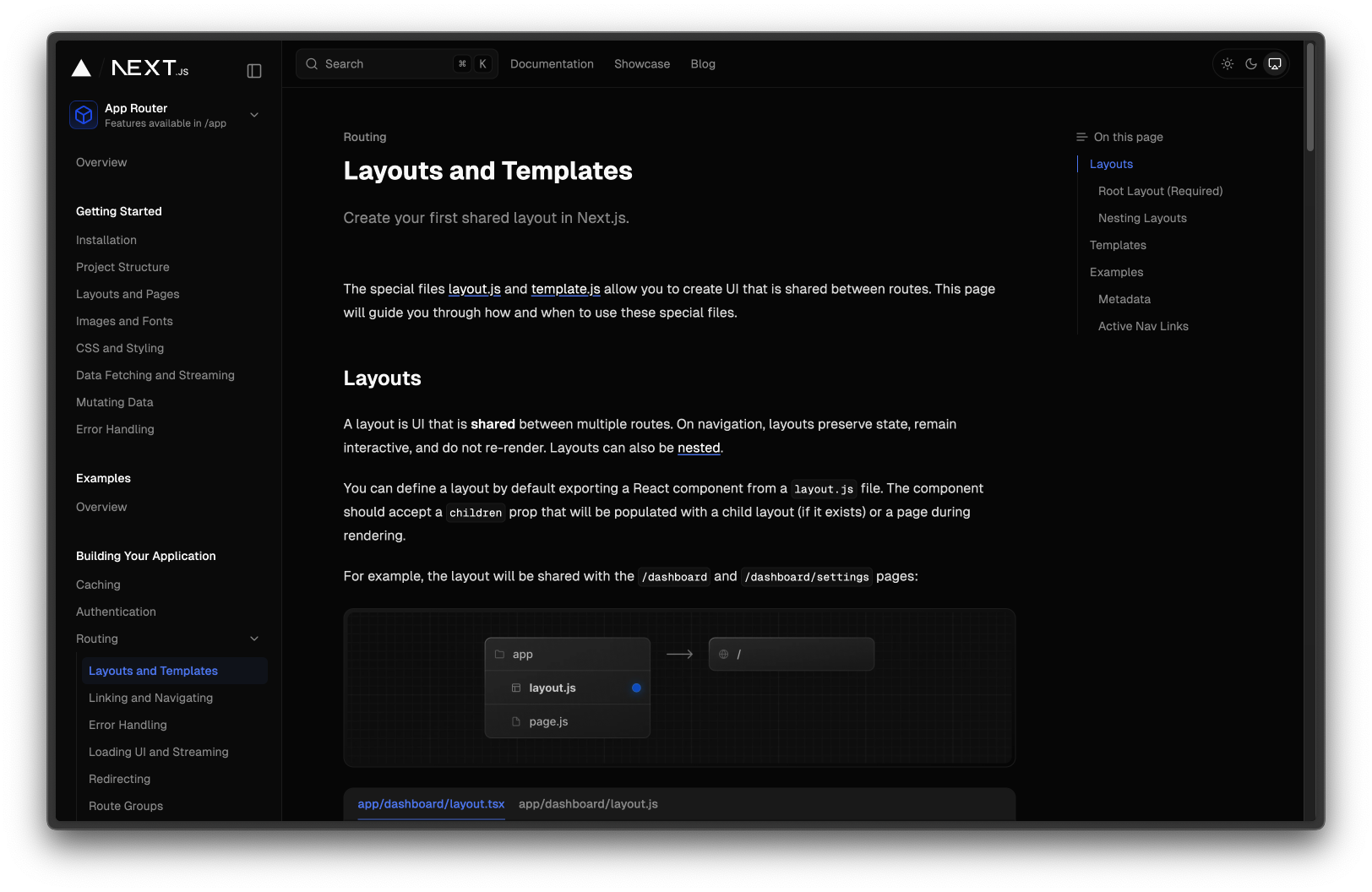Open Mutating Data in sidebar

coord(115,402)
